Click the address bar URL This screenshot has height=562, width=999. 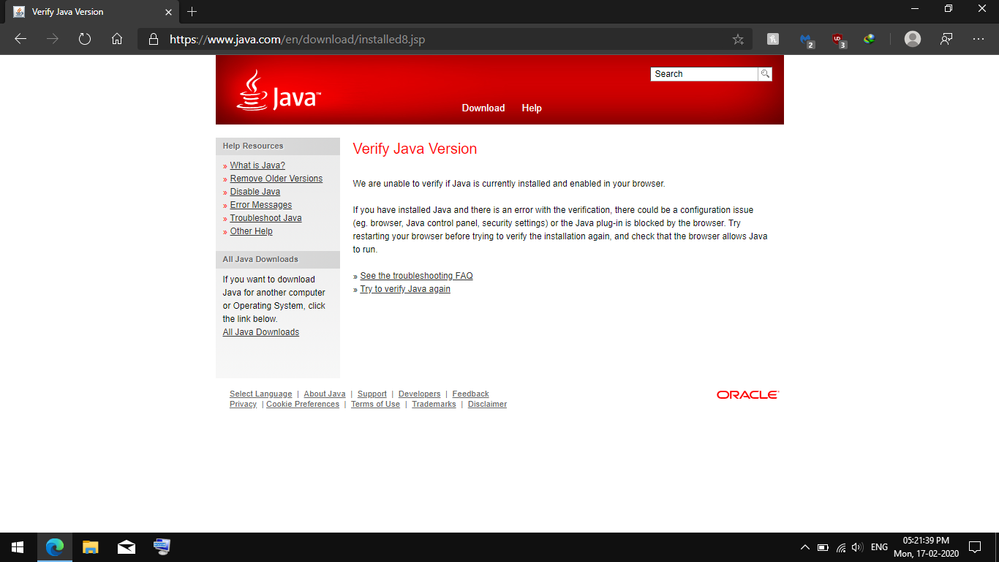coord(297,40)
